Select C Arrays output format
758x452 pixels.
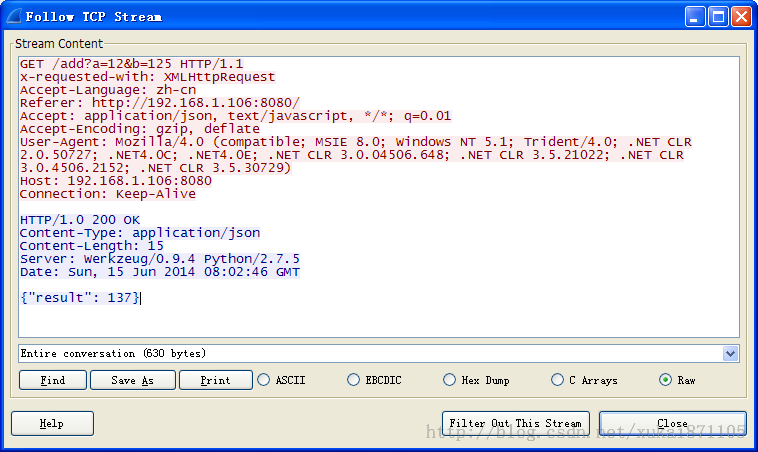pos(558,380)
